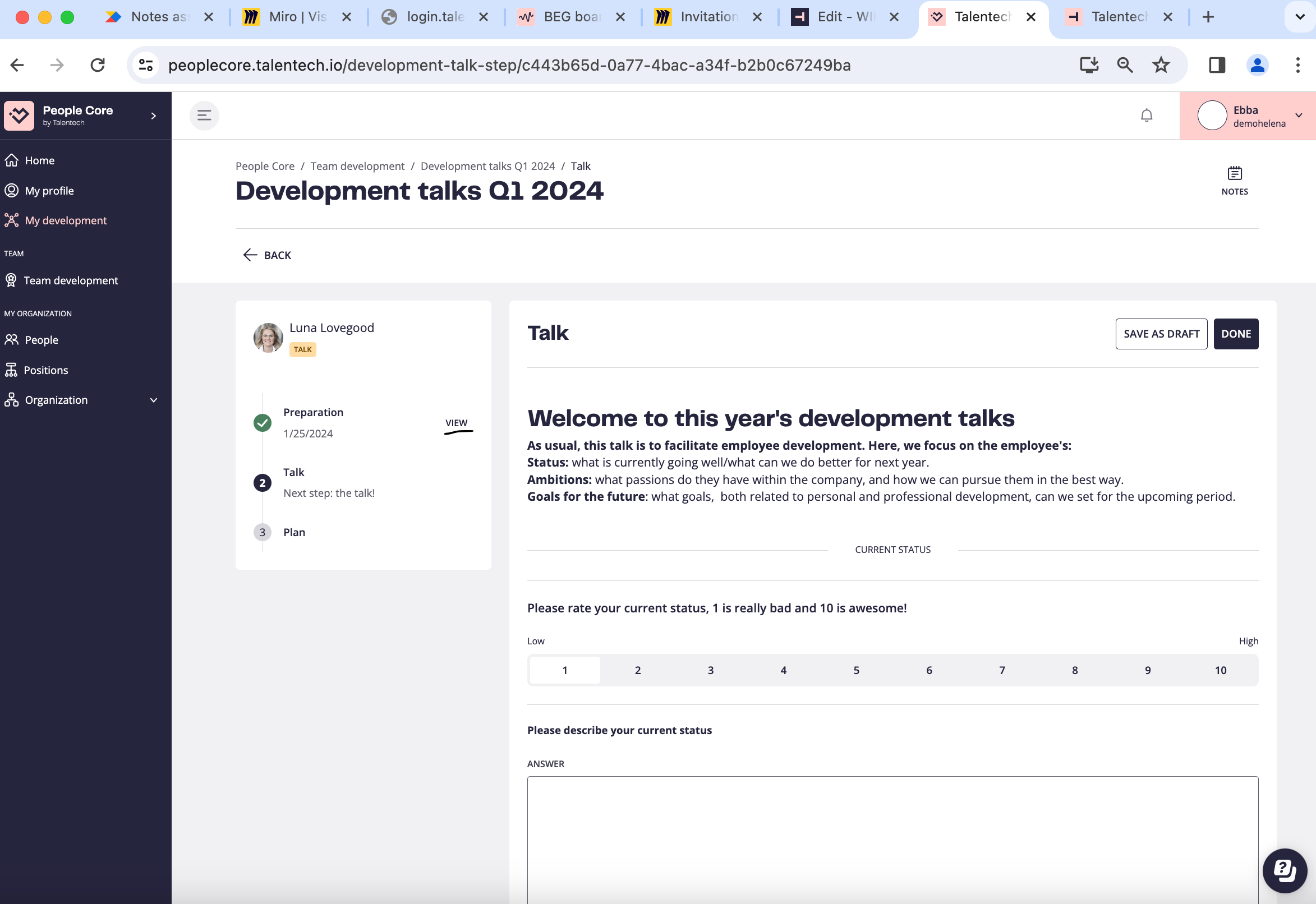Click the VIEW link for Preparation
The height and width of the screenshot is (904, 1316).
coord(456,423)
